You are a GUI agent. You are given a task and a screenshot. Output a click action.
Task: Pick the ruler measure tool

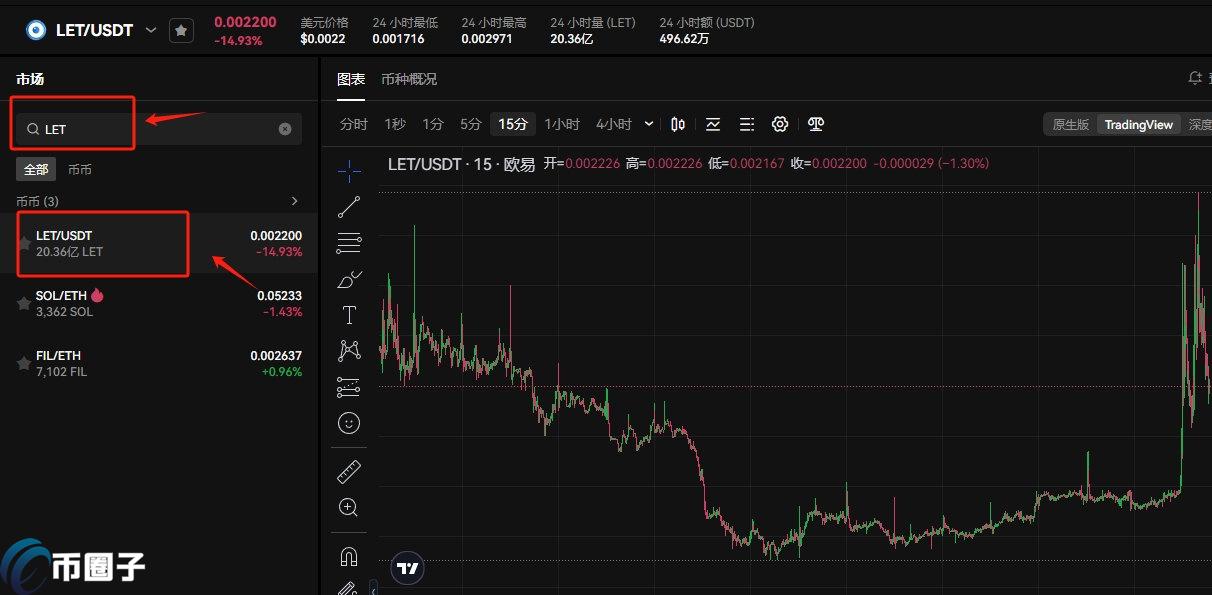coord(349,471)
